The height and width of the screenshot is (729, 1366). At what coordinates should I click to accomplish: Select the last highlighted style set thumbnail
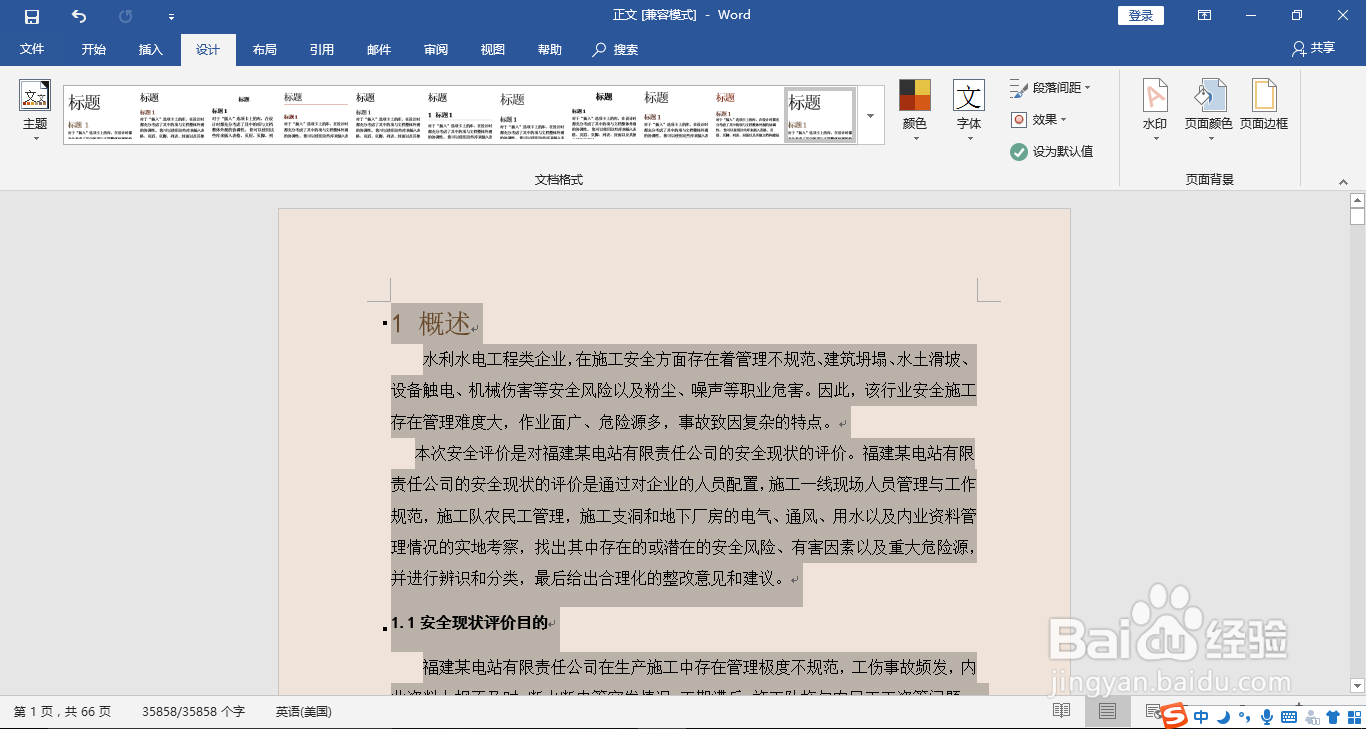pos(820,115)
